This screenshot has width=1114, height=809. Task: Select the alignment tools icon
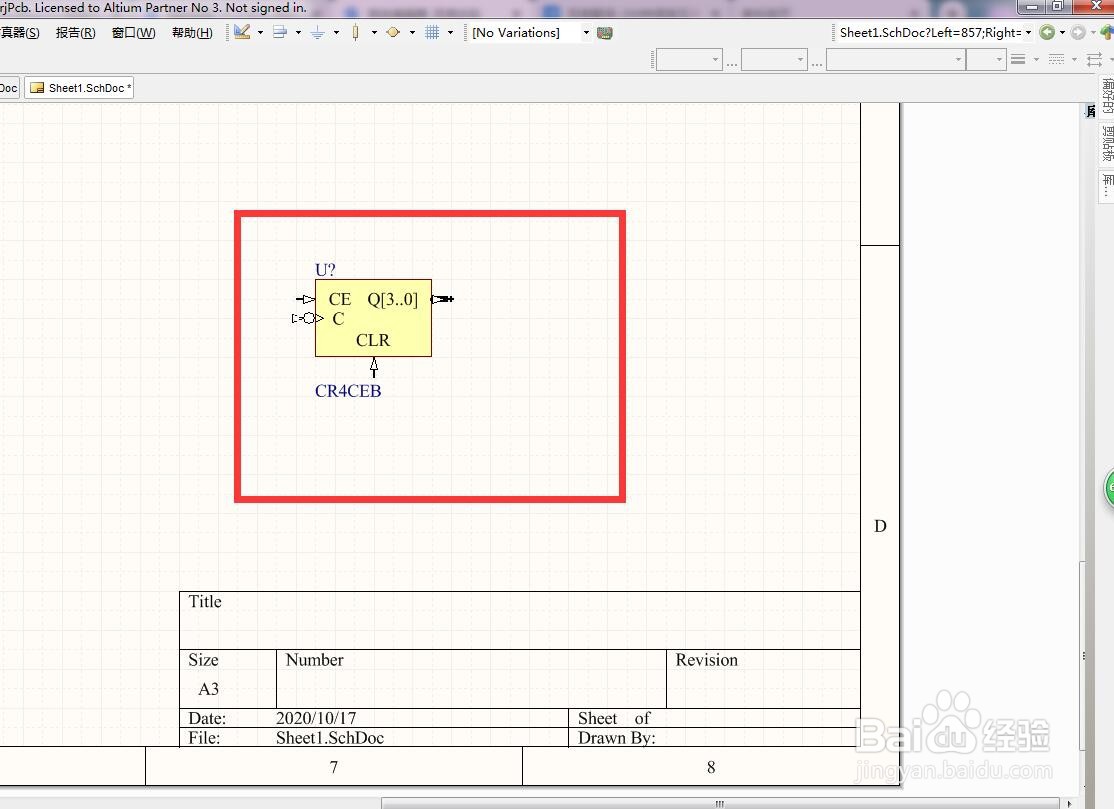pyautogui.click(x=280, y=32)
